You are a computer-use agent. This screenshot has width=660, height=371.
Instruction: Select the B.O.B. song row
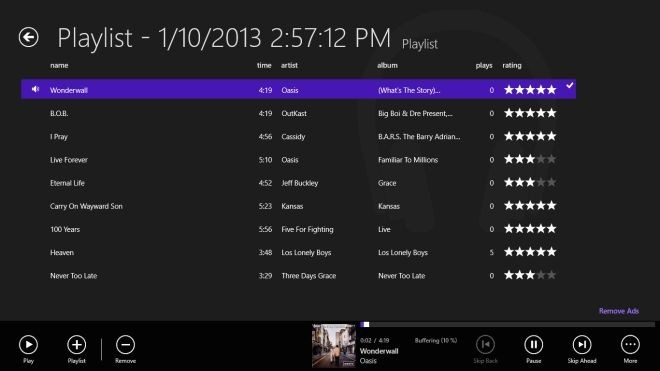coord(298,113)
